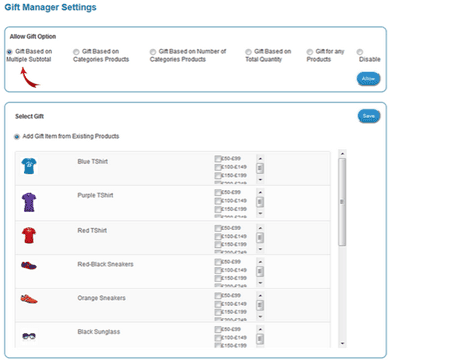Click the product list main scrollbar thumb
Image resolution: width=470 pixels, height=360 pixels.
tap(342, 202)
